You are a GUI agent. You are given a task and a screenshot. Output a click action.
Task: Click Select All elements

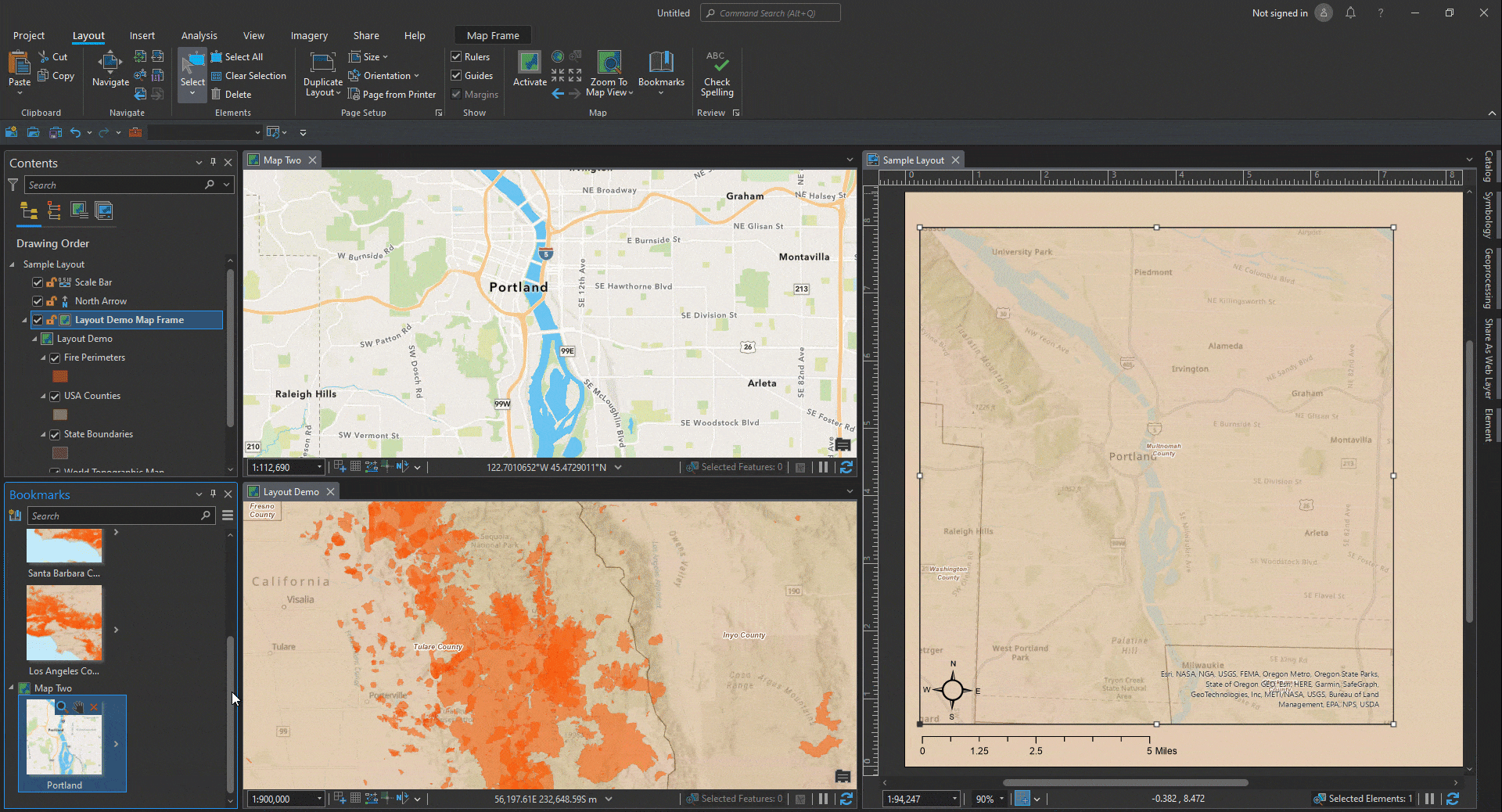pyautogui.click(x=237, y=57)
